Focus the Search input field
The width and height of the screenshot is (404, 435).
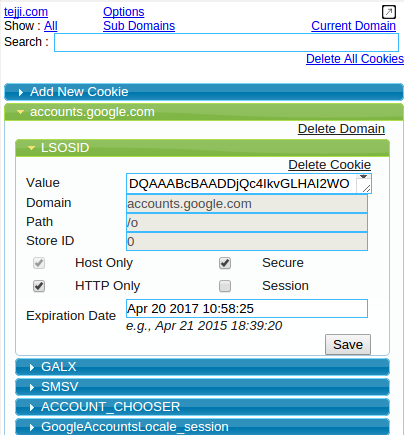pos(226,42)
